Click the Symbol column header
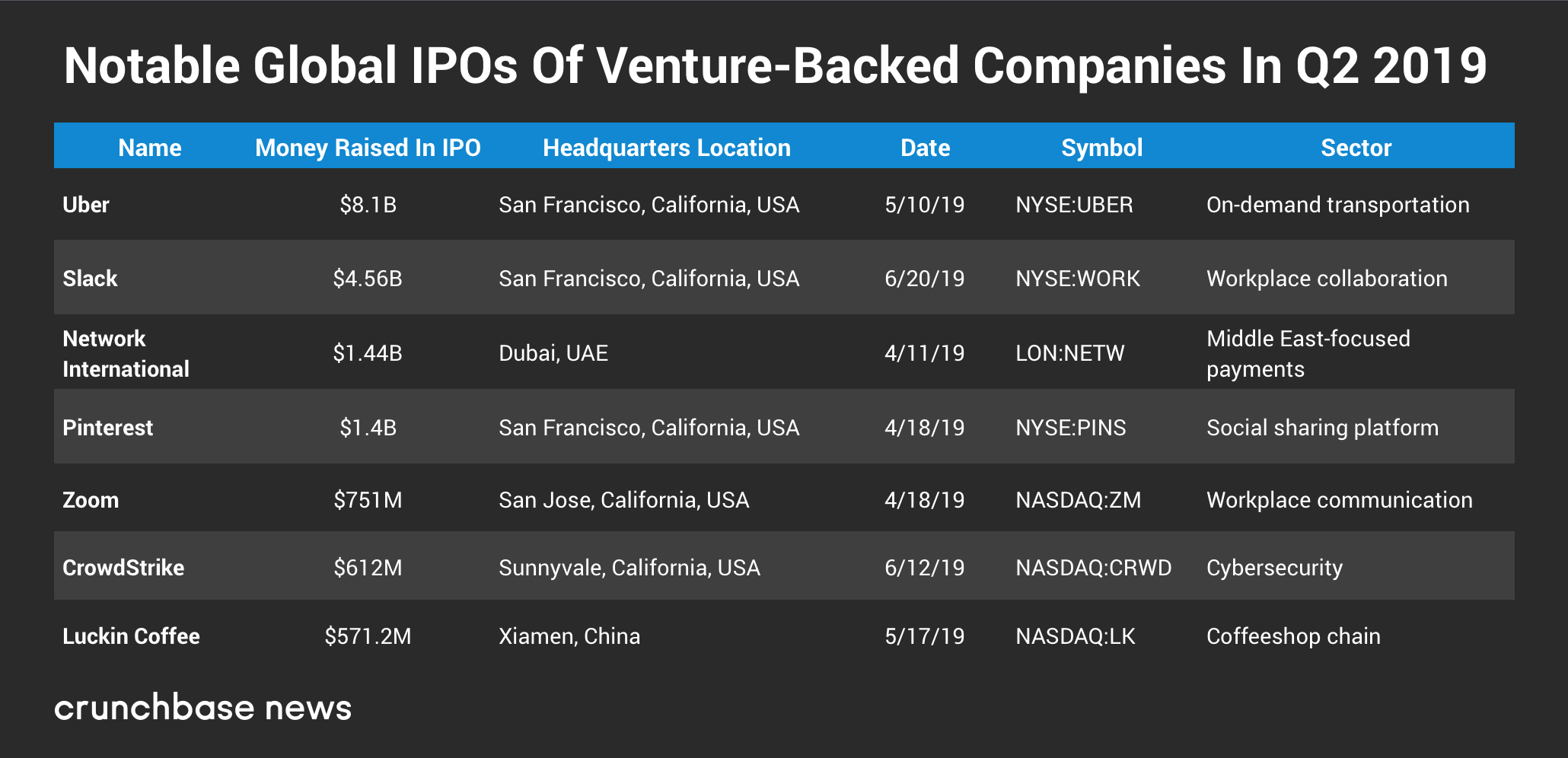The height and width of the screenshot is (758, 1568). 1101,148
